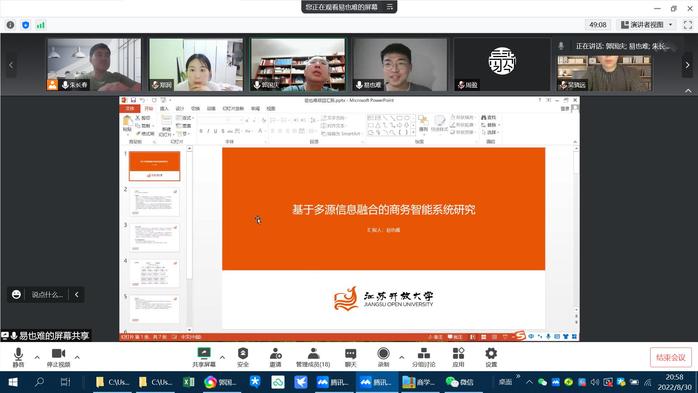Start 录制 recording

tap(383, 357)
